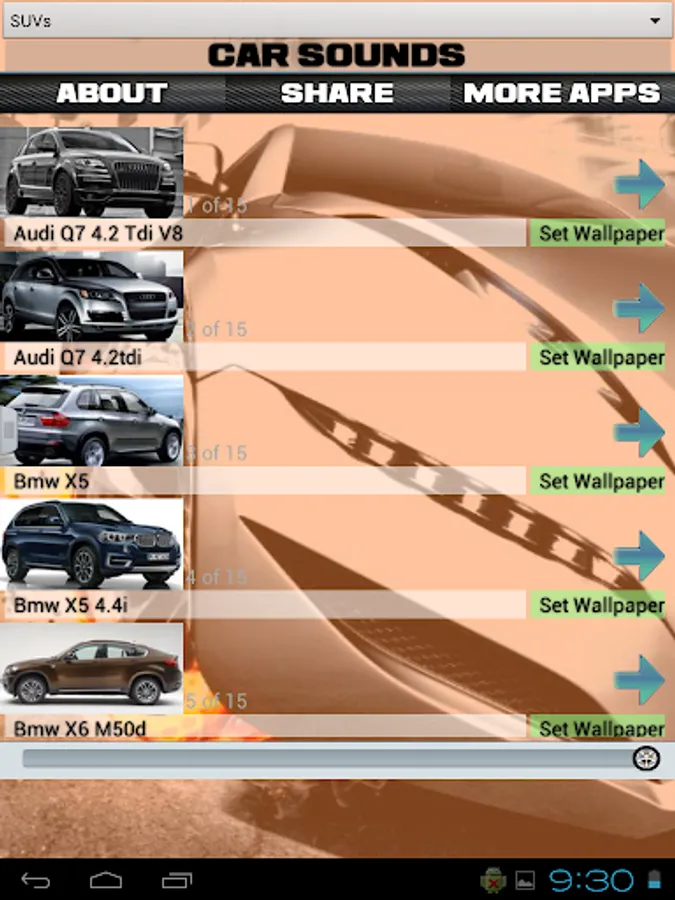Click the arrow icon for Audi Q7 4.2tdi
Viewport: 675px width, 900px height.
pos(639,308)
